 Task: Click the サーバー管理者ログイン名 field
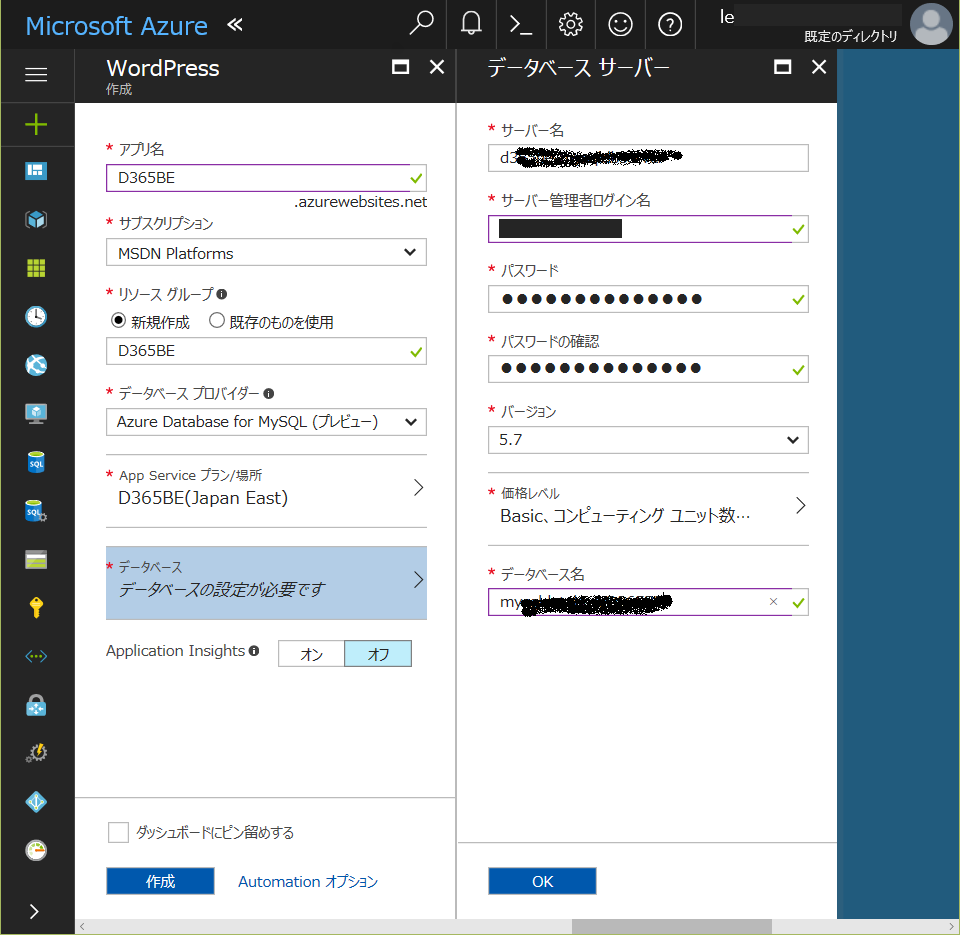click(648, 228)
